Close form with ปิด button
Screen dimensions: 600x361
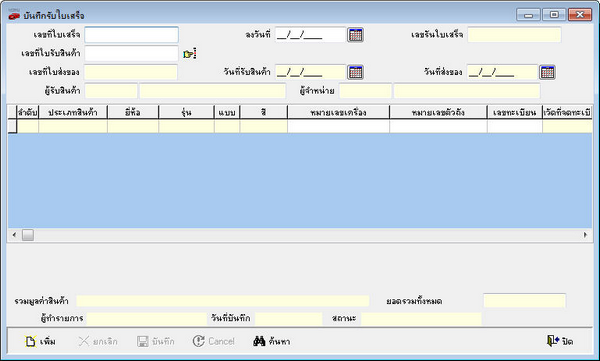[560, 341]
